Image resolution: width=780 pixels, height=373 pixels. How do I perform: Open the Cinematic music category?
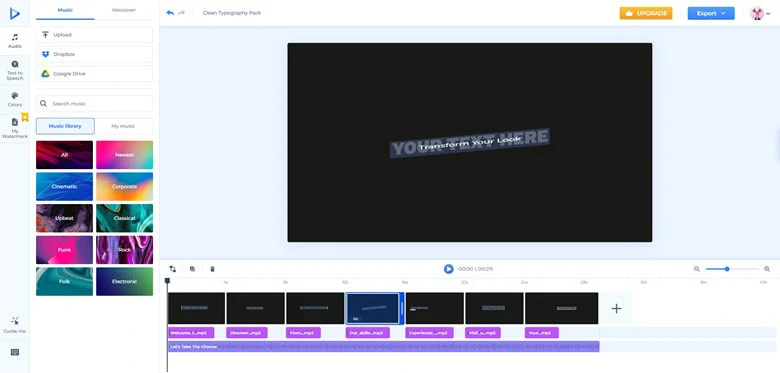click(x=65, y=186)
